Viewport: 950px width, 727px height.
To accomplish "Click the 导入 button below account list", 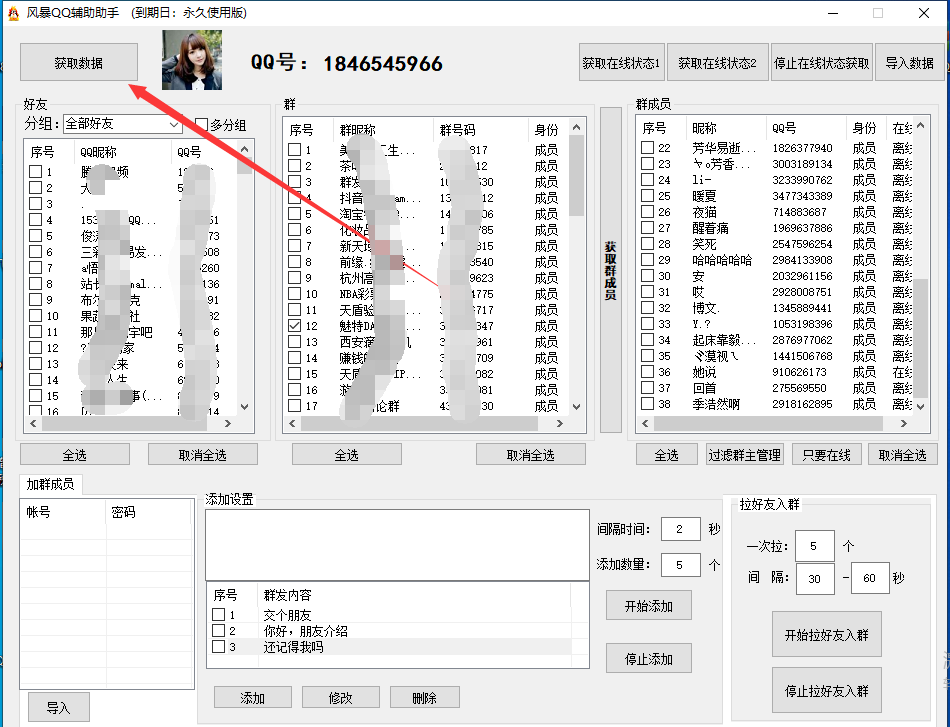I will [x=59, y=707].
